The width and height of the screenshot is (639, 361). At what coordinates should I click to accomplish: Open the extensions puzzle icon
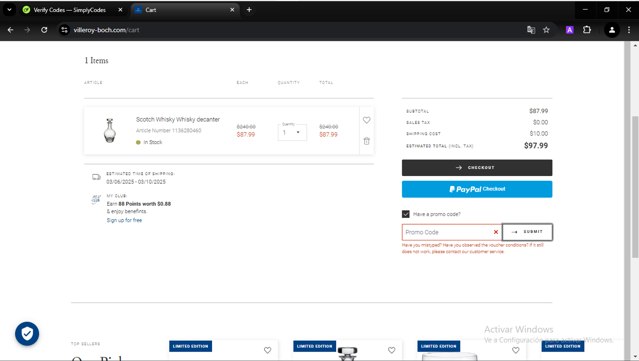pos(587,30)
